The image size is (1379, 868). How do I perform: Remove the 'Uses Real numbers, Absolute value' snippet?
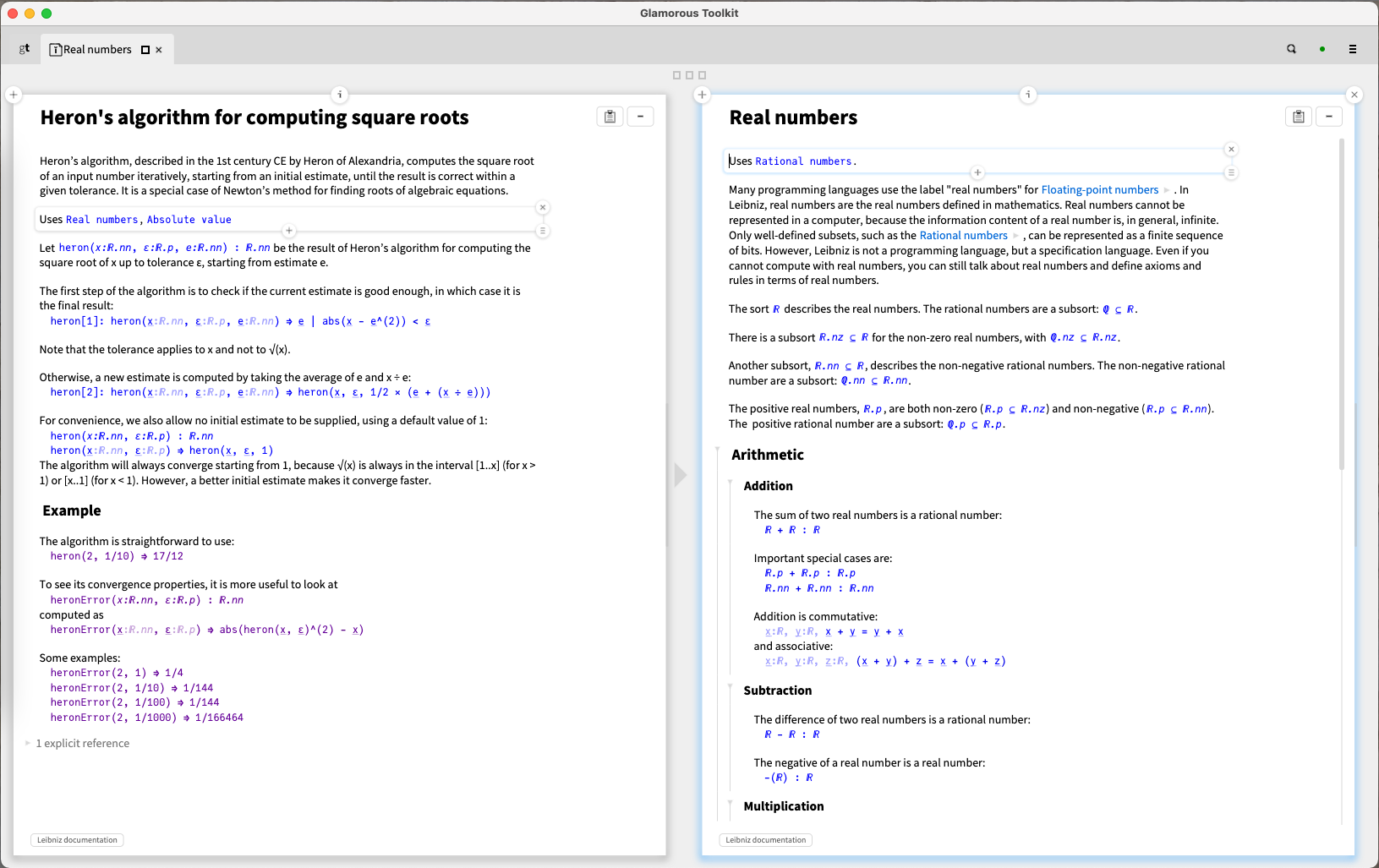(x=543, y=207)
